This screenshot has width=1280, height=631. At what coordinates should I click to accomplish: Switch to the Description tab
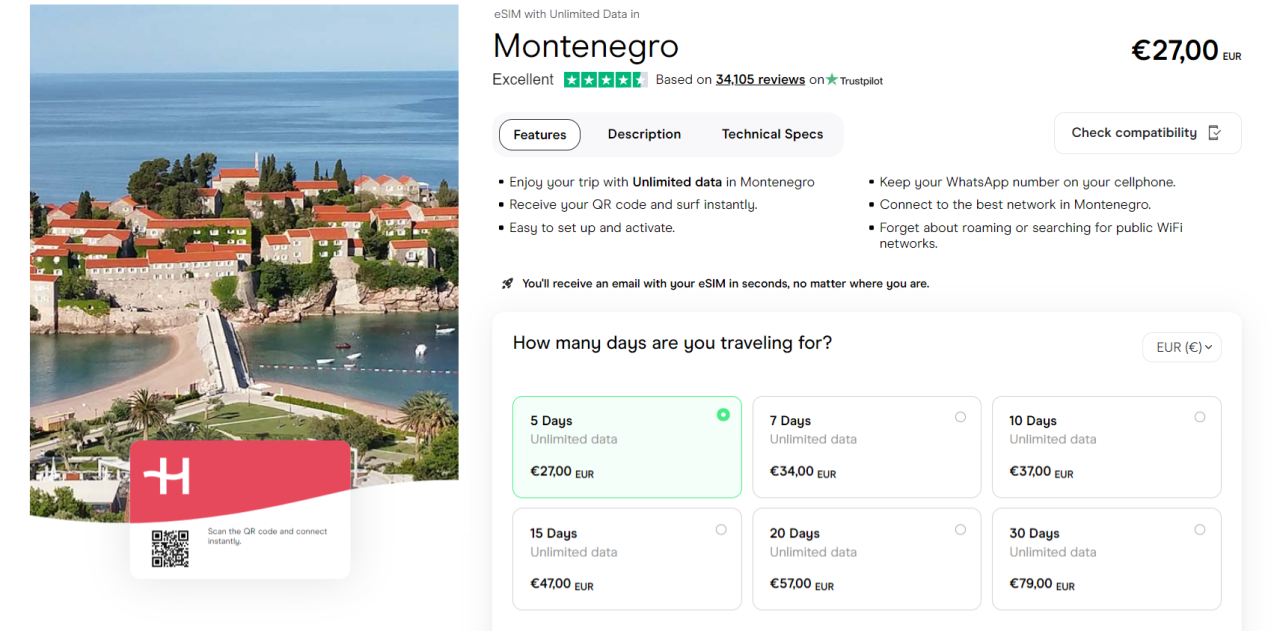pyautogui.click(x=644, y=134)
